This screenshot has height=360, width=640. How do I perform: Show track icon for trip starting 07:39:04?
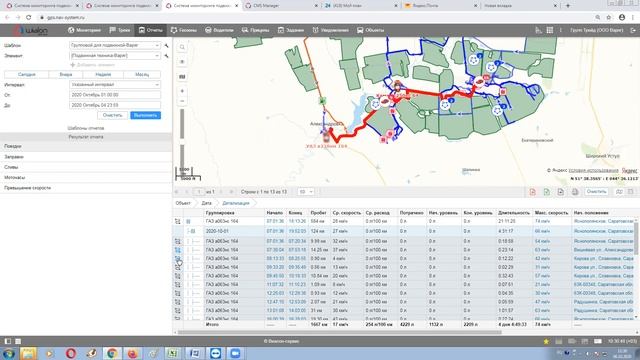pos(178,250)
